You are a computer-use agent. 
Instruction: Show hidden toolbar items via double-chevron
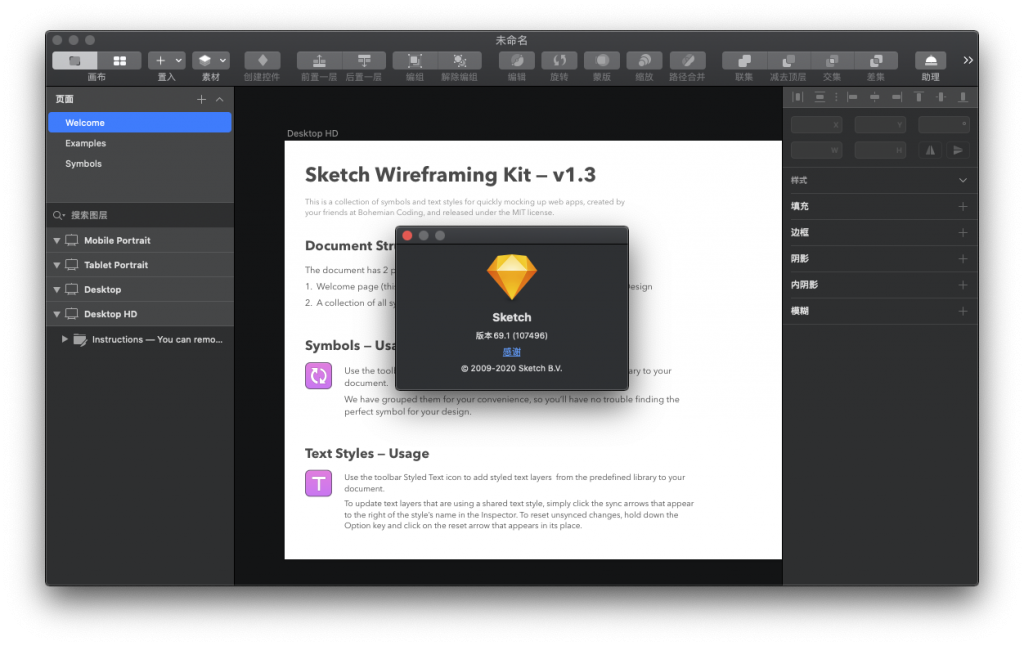[x=968, y=60]
